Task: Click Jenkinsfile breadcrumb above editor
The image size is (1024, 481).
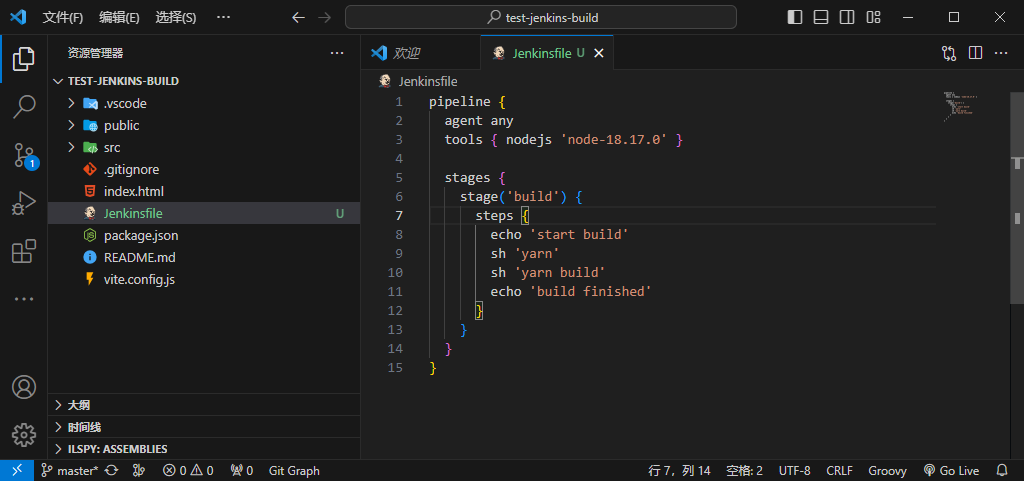Action: 428,82
